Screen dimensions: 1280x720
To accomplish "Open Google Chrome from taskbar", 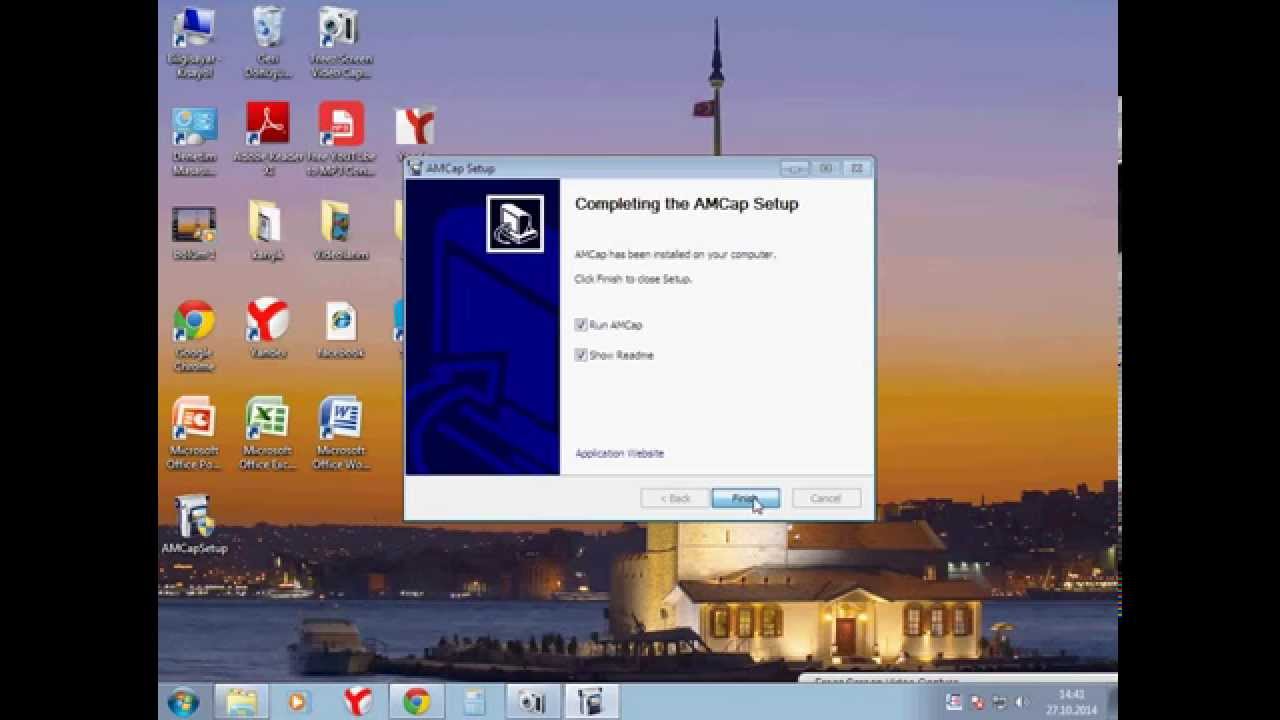I will 417,702.
